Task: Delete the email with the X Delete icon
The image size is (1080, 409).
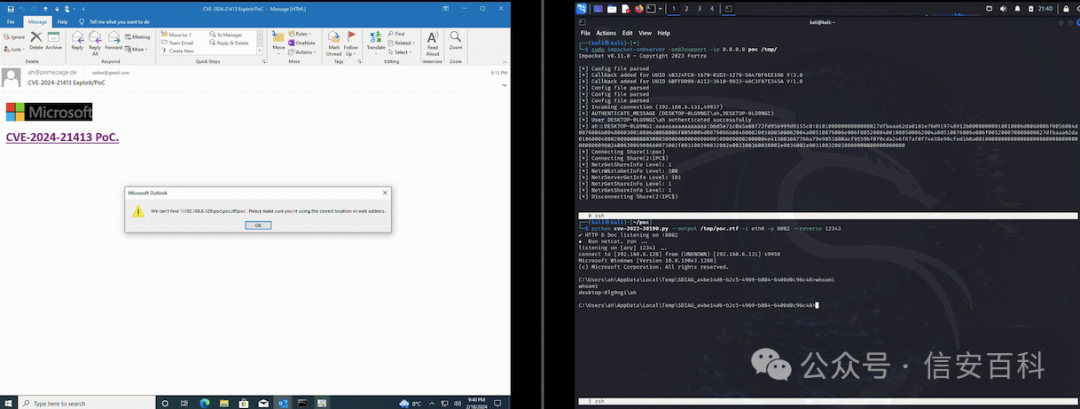Action: [x=36, y=41]
